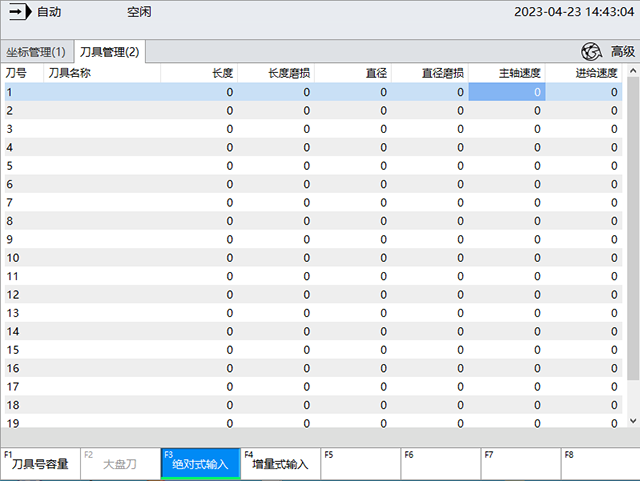
Task: Click the 进给速度 column header
Action: (x=584, y=73)
